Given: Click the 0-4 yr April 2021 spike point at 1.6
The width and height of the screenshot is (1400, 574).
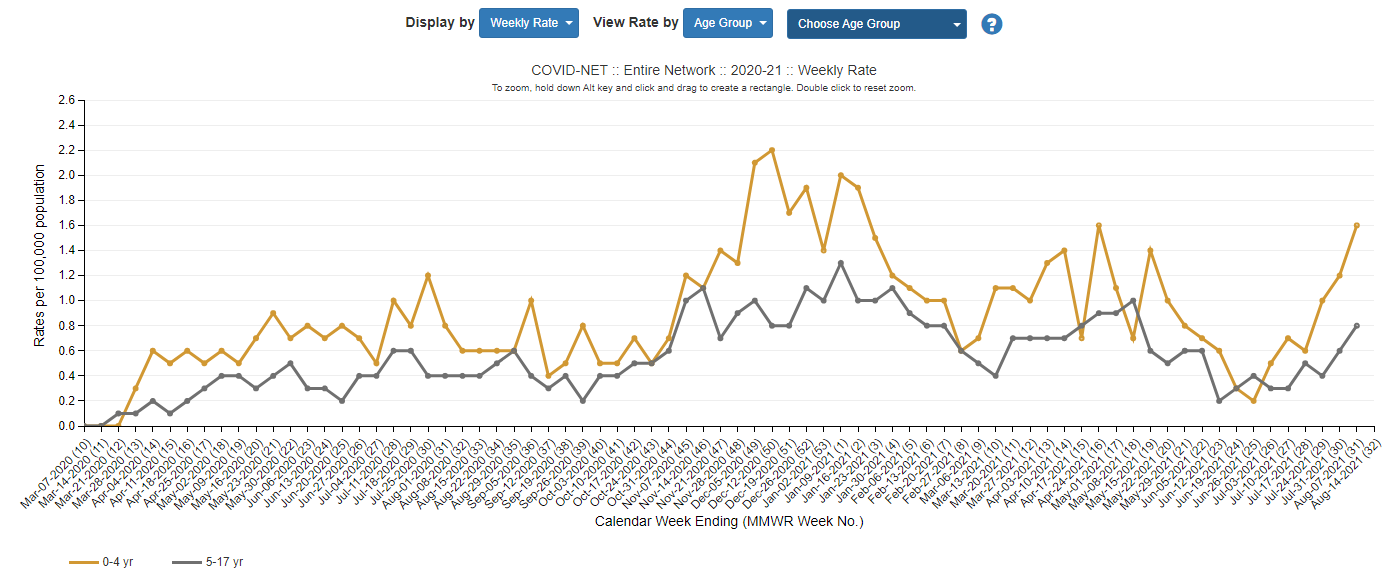Looking at the screenshot, I should [1099, 225].
